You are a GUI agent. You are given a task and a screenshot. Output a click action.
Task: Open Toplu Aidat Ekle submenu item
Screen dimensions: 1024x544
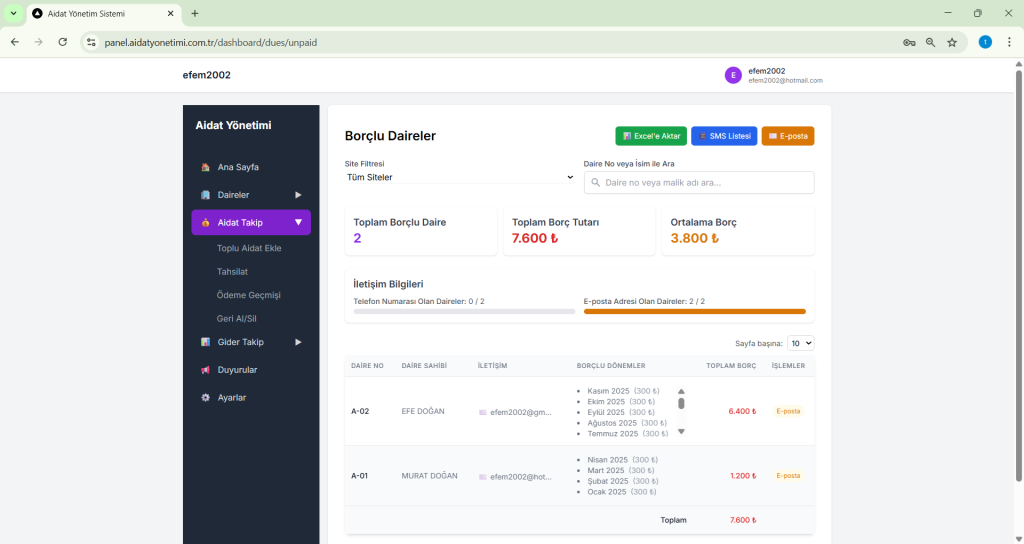click(x=249, y=248)
